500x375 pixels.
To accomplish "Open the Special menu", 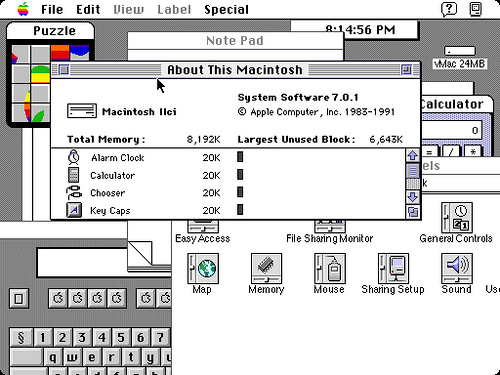I will [x=226, y=9].
